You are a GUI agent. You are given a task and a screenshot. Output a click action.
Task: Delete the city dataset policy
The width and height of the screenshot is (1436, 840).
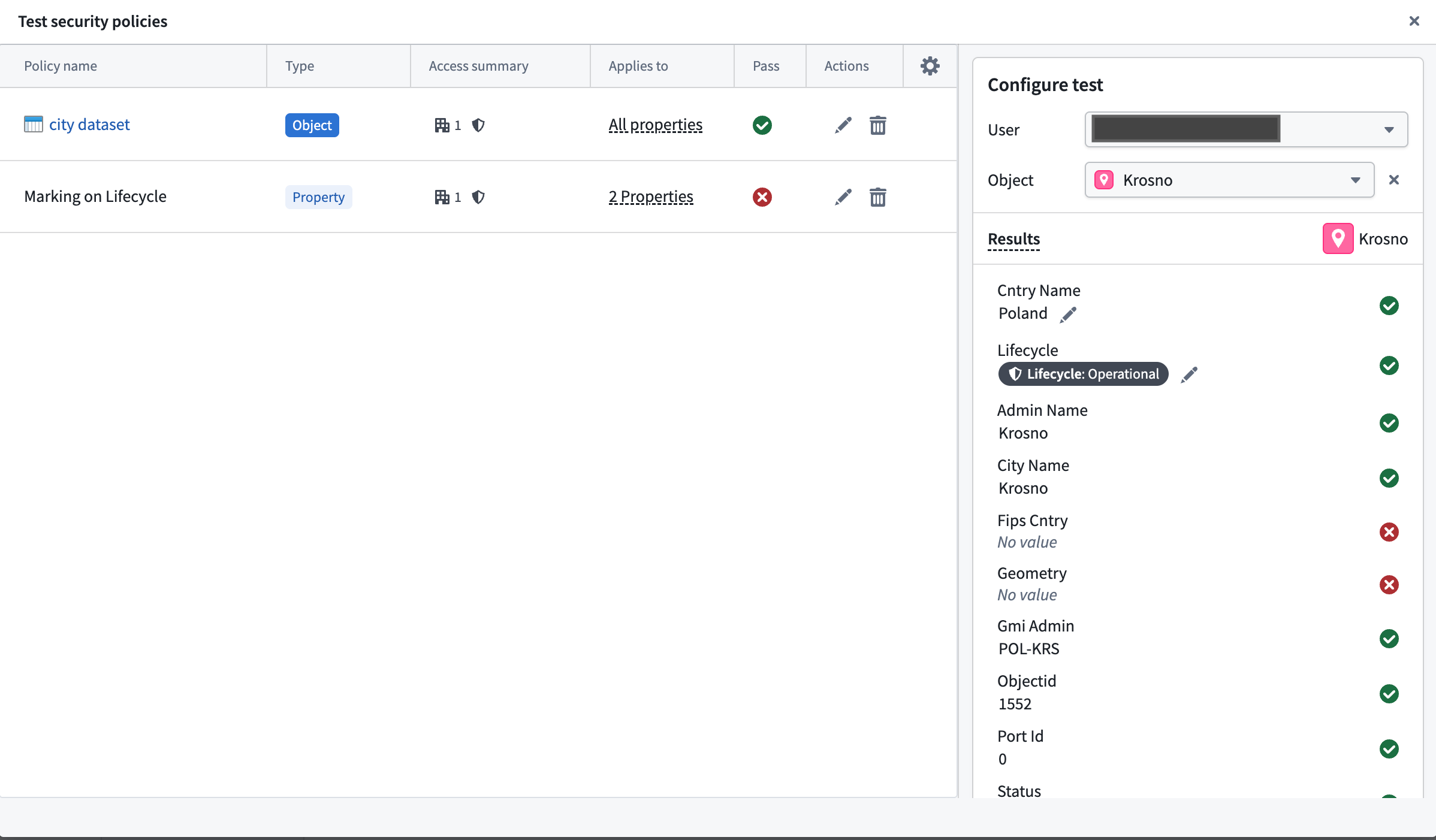[x=877, y=125]
